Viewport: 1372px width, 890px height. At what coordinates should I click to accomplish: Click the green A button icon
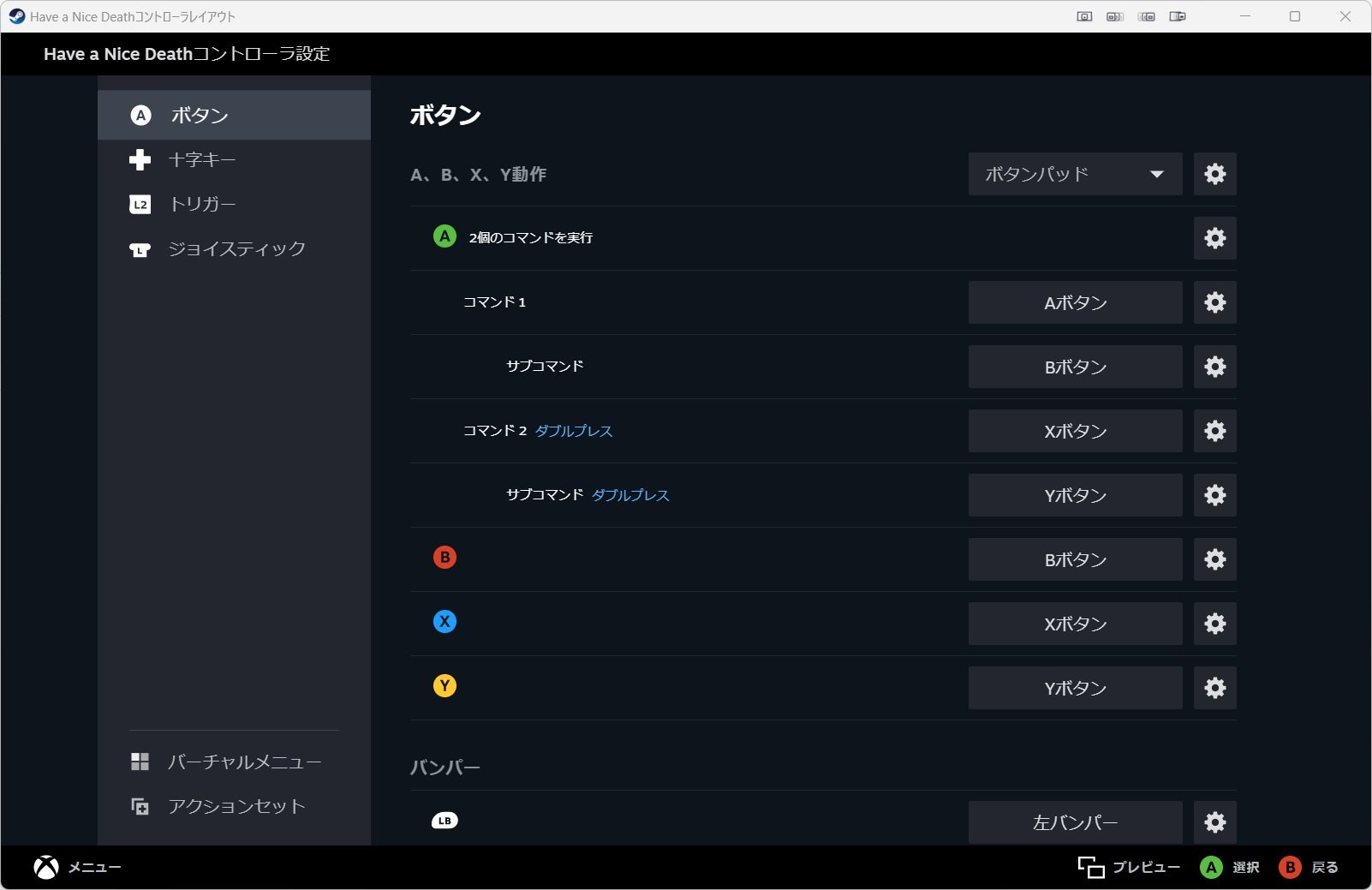(444, 236)
